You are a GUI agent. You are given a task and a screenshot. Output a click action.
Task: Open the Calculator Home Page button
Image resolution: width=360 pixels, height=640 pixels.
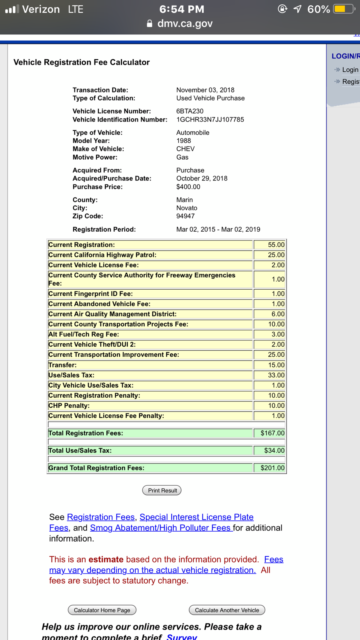(102, 610)
